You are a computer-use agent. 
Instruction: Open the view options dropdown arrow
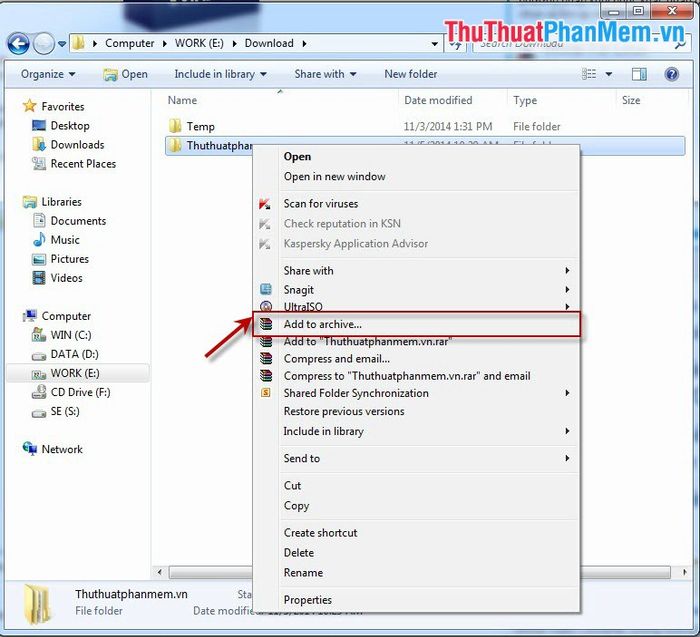[x=608, y=74]
